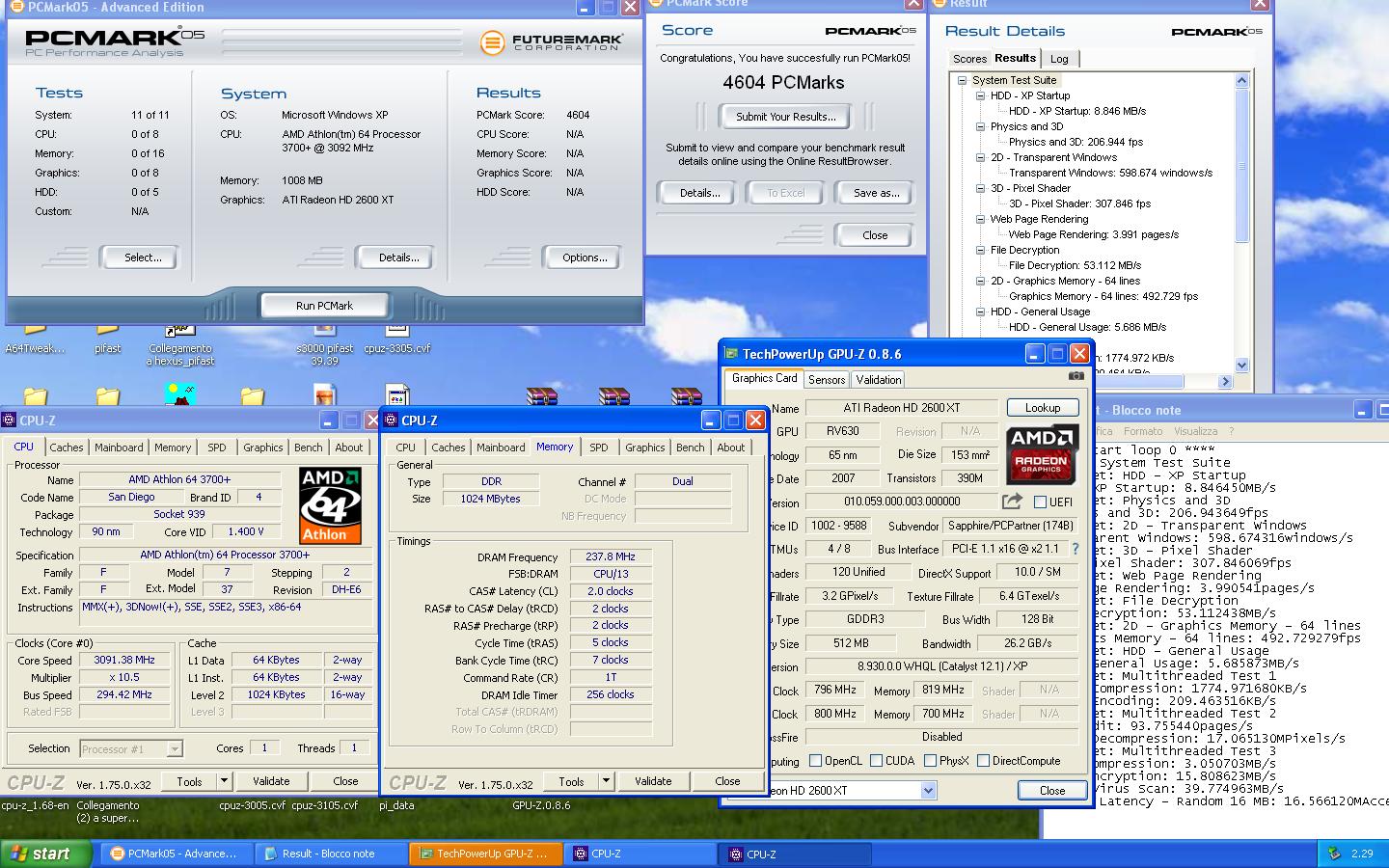Open the Log tab in Result Details
This screenshot has height=868, width=1389.
pos(1059,59)
